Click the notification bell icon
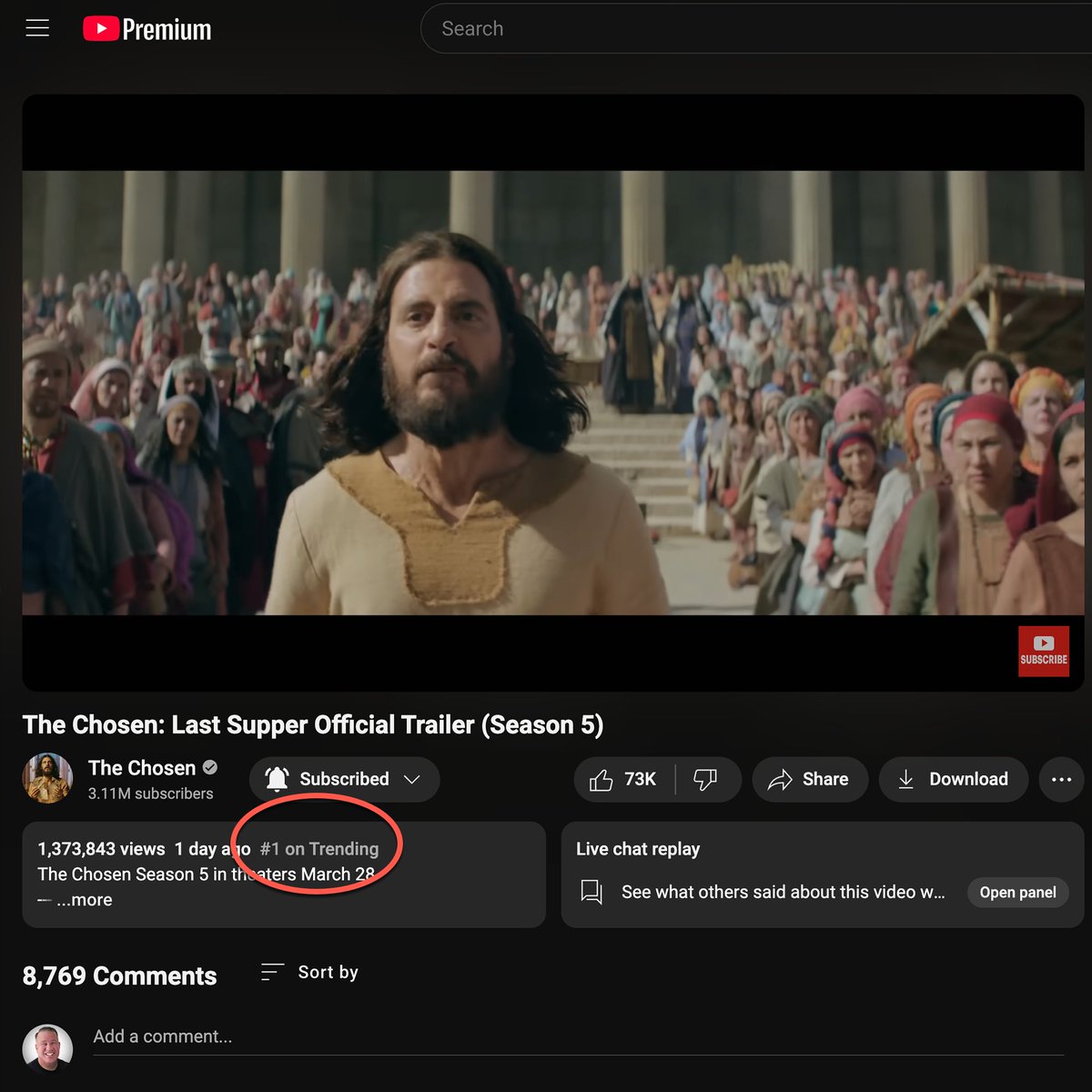The height and width of the screenshot is (1092, 1092). point(277,779)
